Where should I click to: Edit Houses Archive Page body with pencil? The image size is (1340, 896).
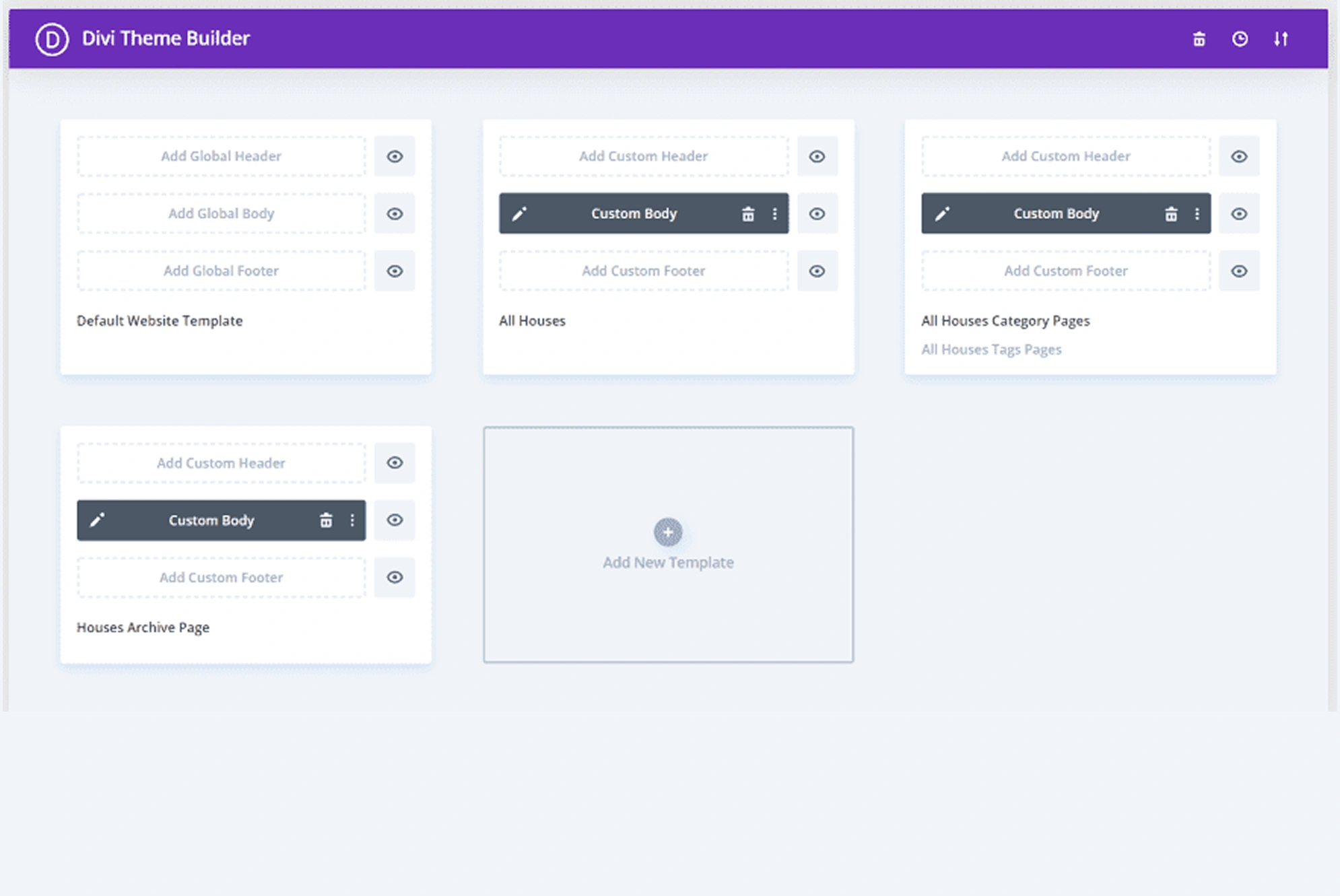pyautogui.click(x=97, y=520)
